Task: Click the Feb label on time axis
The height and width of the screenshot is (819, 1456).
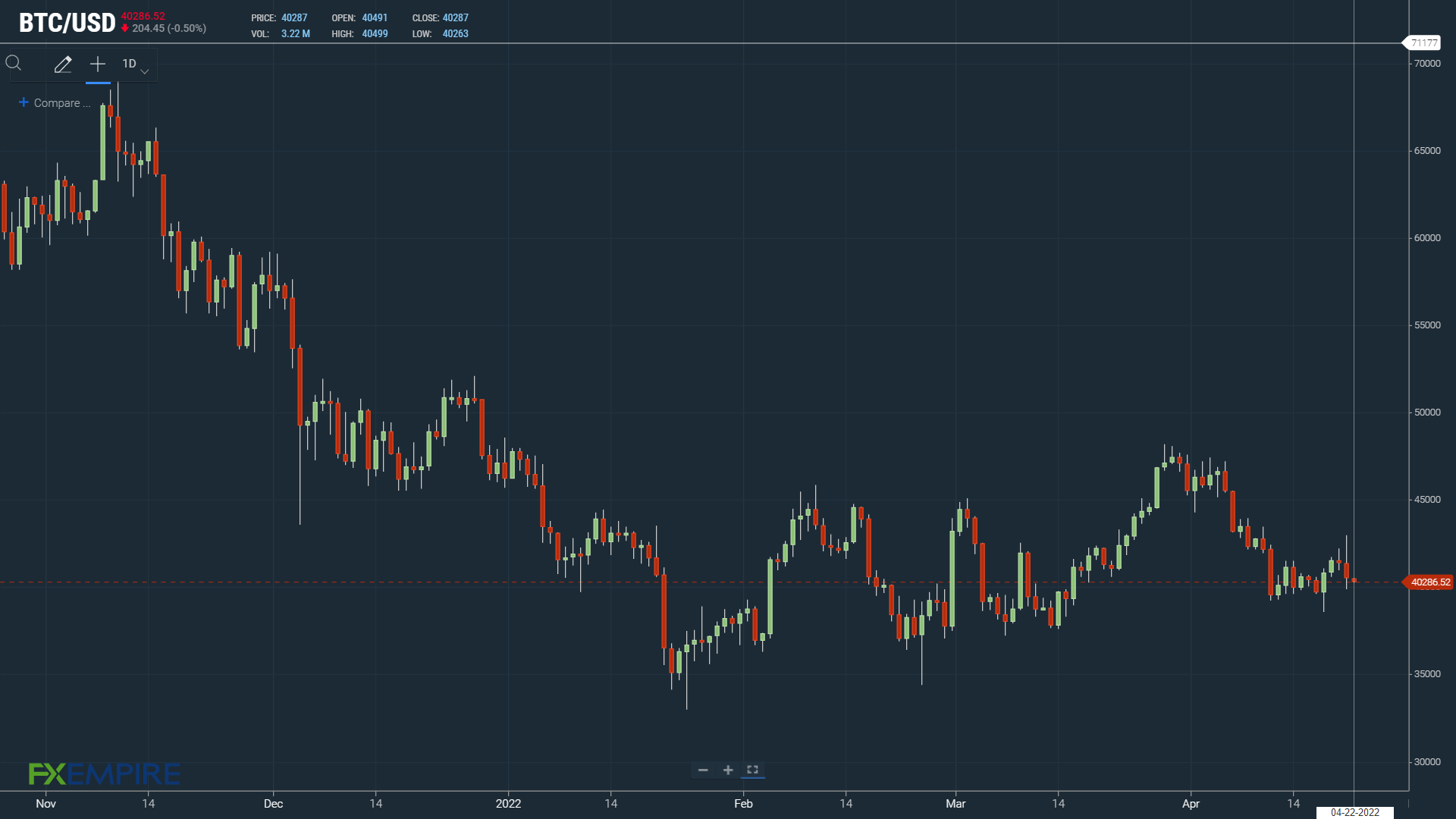Action: [743, 804]
